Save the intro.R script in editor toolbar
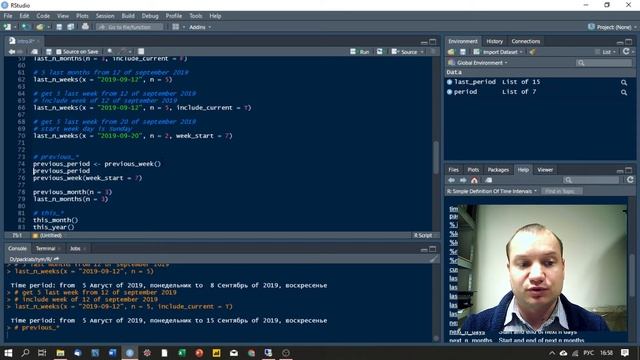Image resolution: width=640 pixels, height=360 pixels. [49, 52]
